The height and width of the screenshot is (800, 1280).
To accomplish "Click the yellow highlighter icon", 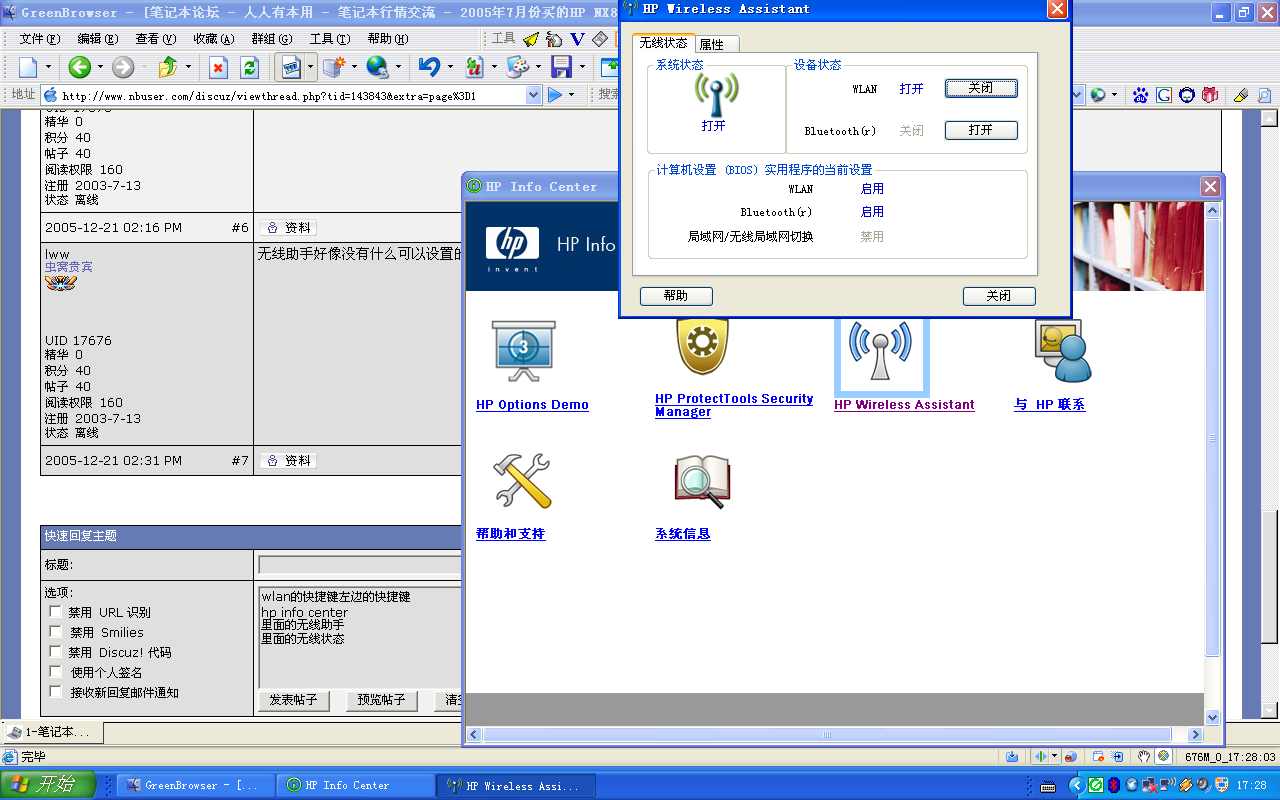I will pos(1241,95).
